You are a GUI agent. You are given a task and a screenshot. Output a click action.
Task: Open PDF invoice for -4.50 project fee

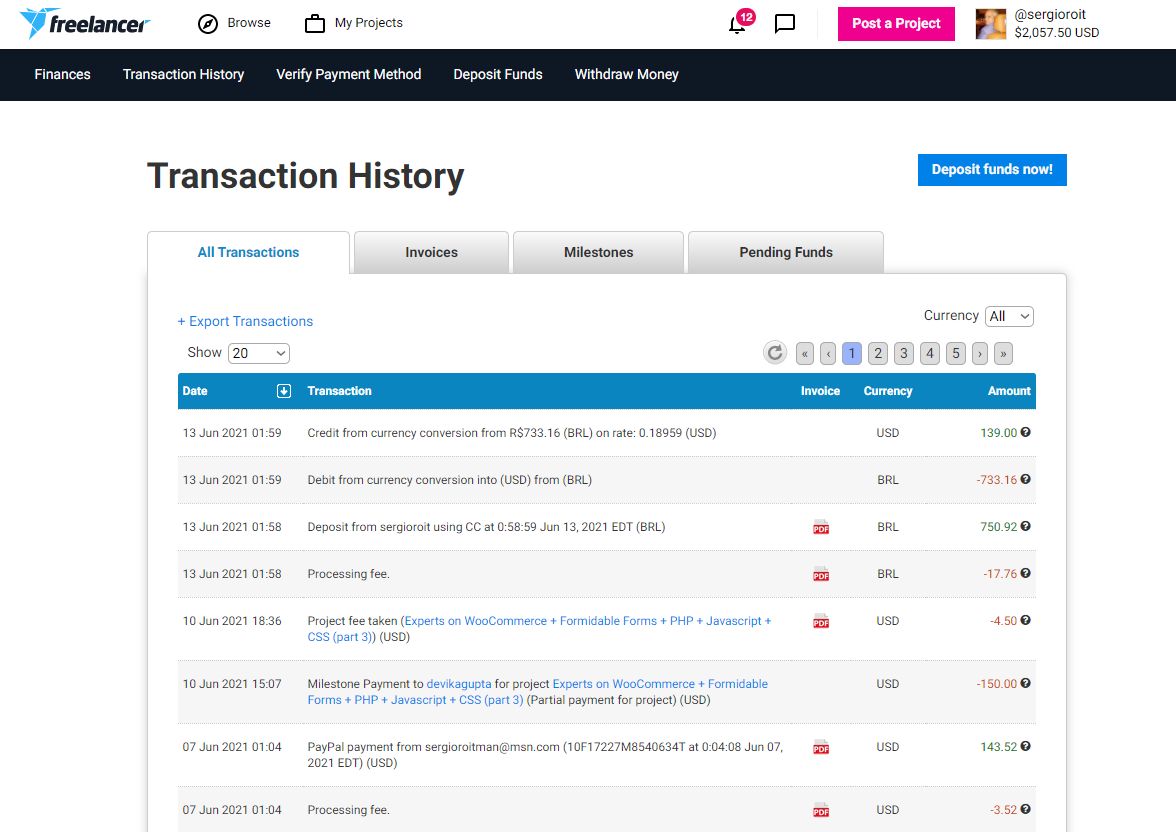point(820,621)
